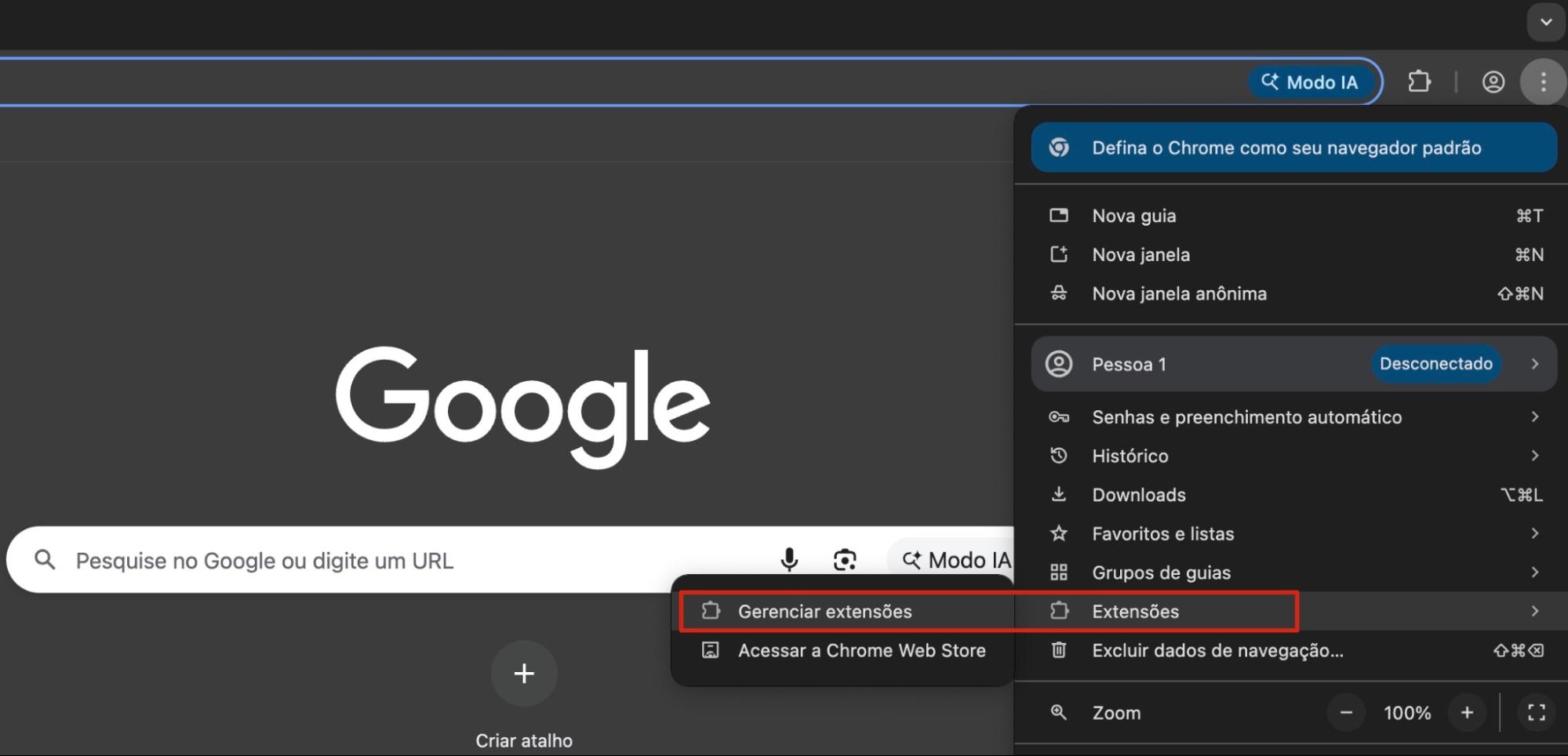The image size is (1568, 756).
Task: Open Google Lens camera search icon
Action: [x=846, y=560]
